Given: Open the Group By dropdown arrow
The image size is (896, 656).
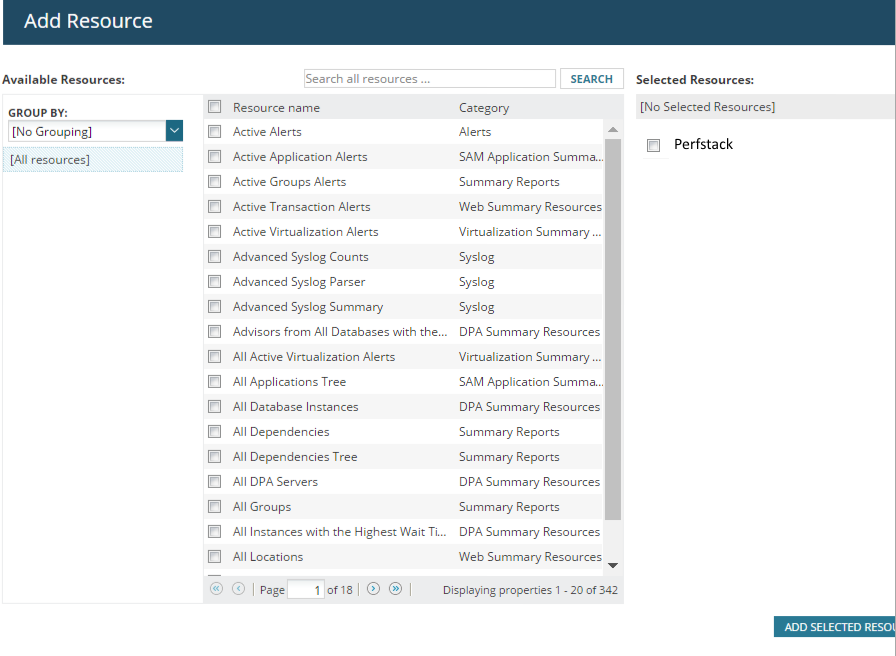Looking at the screenshot, I should [174, 131].
